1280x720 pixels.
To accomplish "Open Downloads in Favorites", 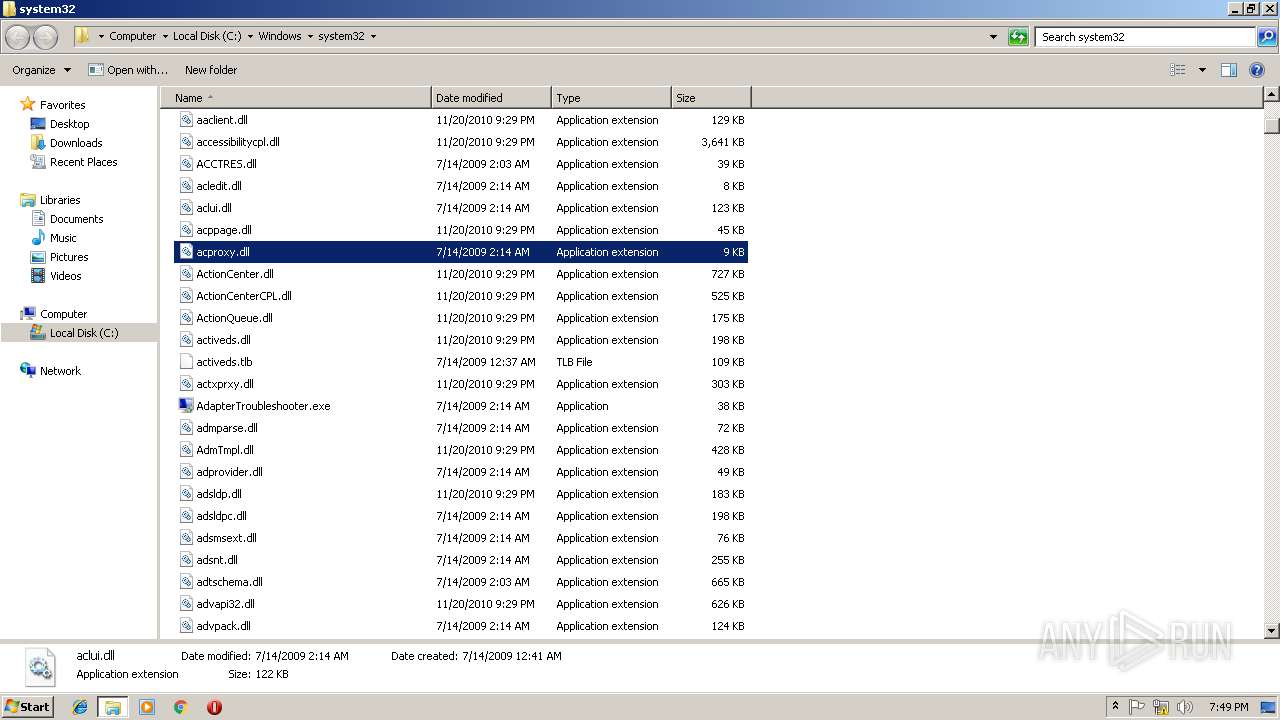I will click(76, 143).
